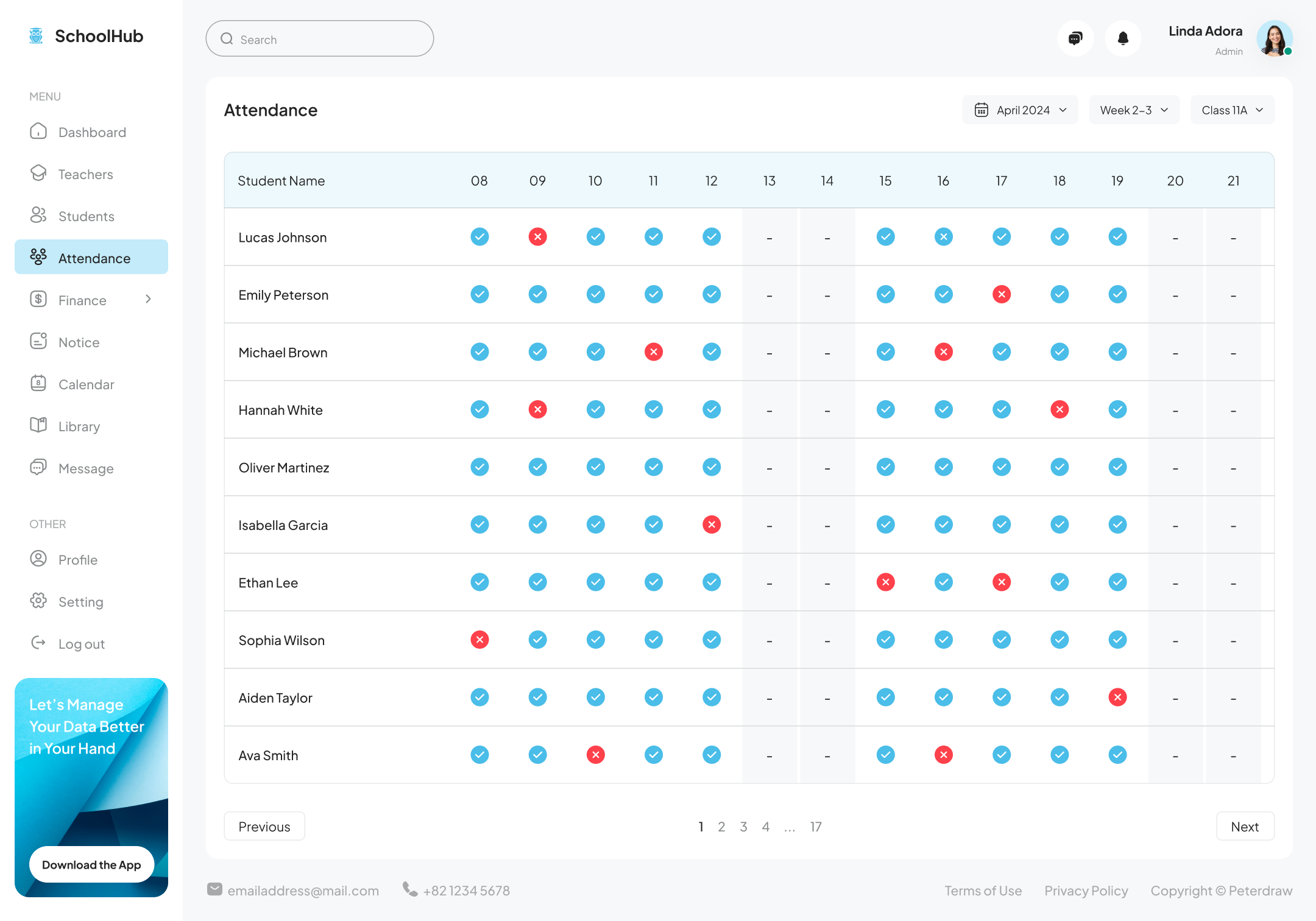
Task: Open the Calendar view
Action: click(86, 384)
